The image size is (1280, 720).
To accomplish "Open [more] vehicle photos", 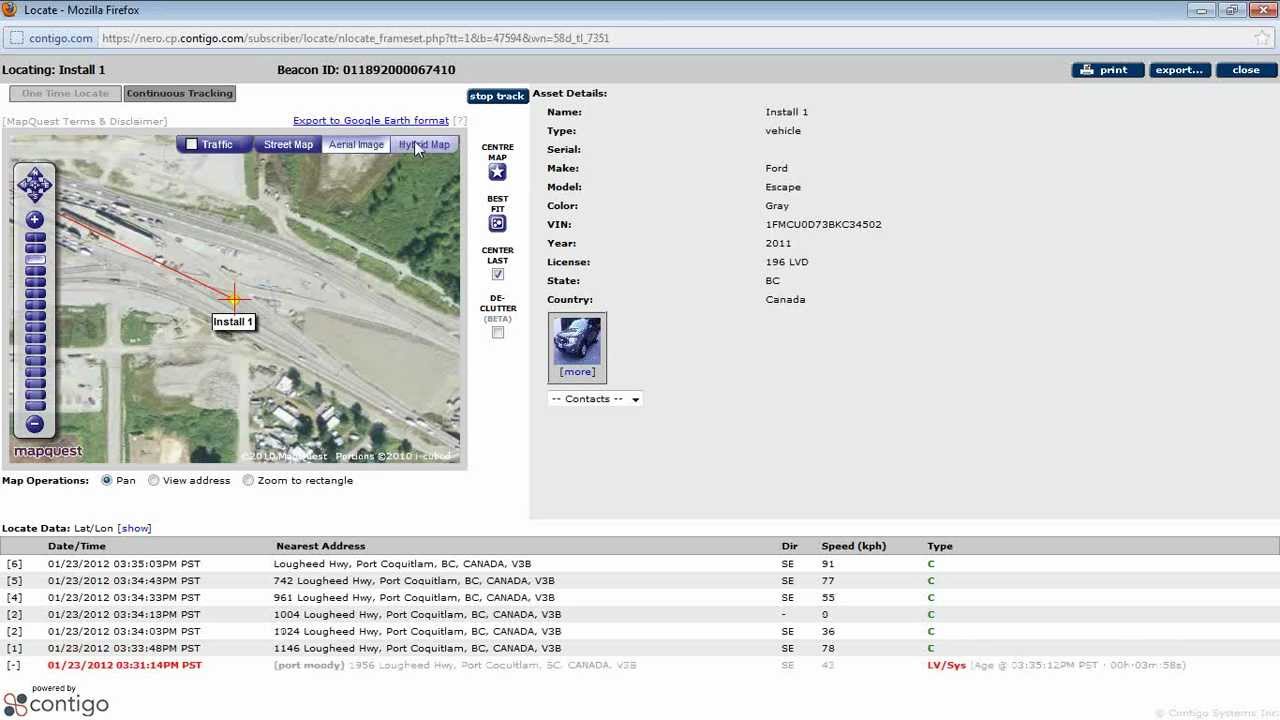I will pyautogui.click(x=577, y=372).
